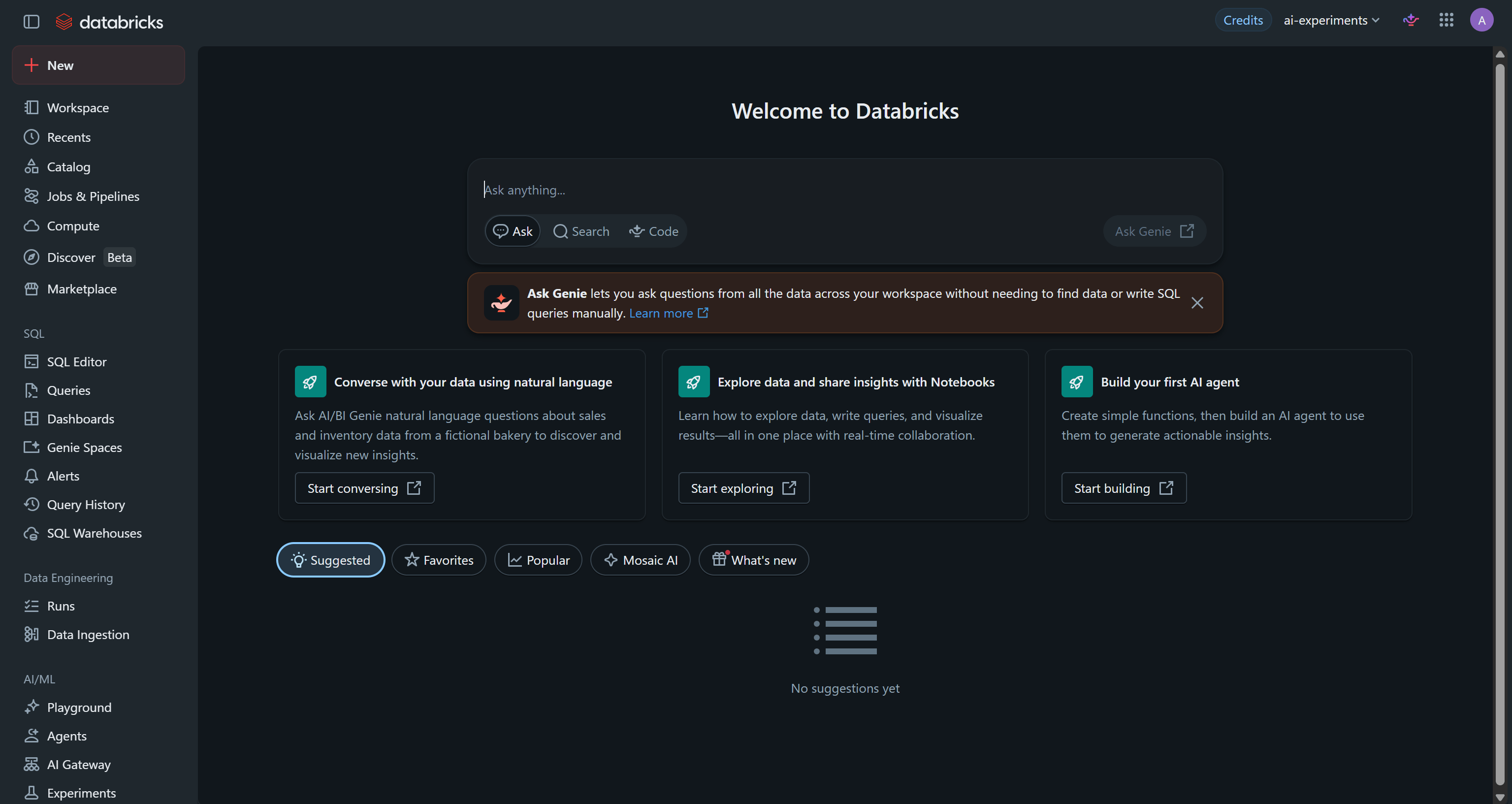Open the New creation menu

click(x=98, y=65)
